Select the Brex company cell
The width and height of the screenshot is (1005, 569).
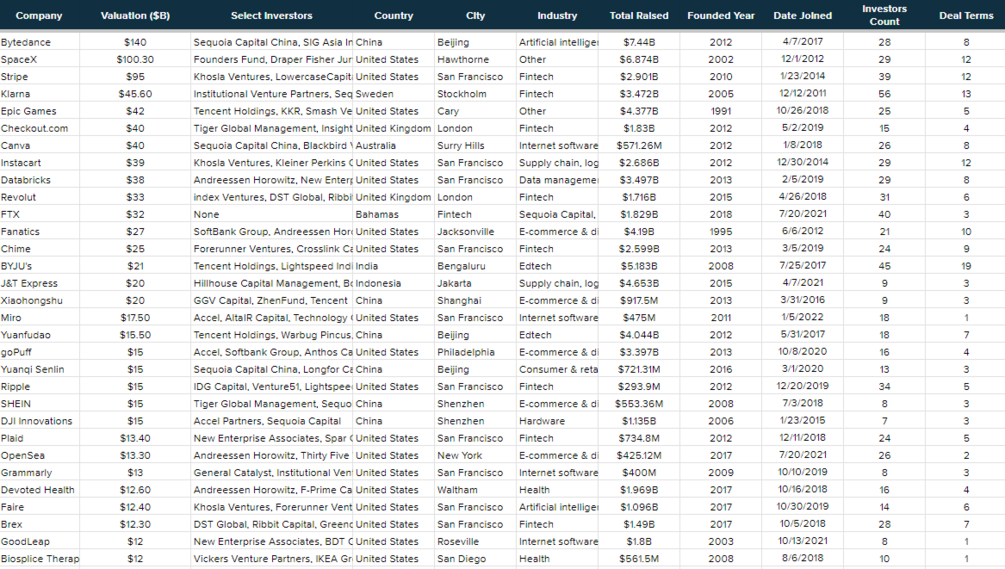point(40,525)
